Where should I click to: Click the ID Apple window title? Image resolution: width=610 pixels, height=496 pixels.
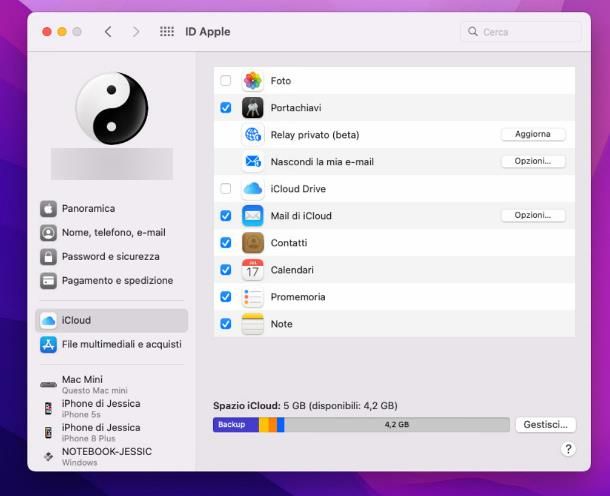click(x=207, y=32)
